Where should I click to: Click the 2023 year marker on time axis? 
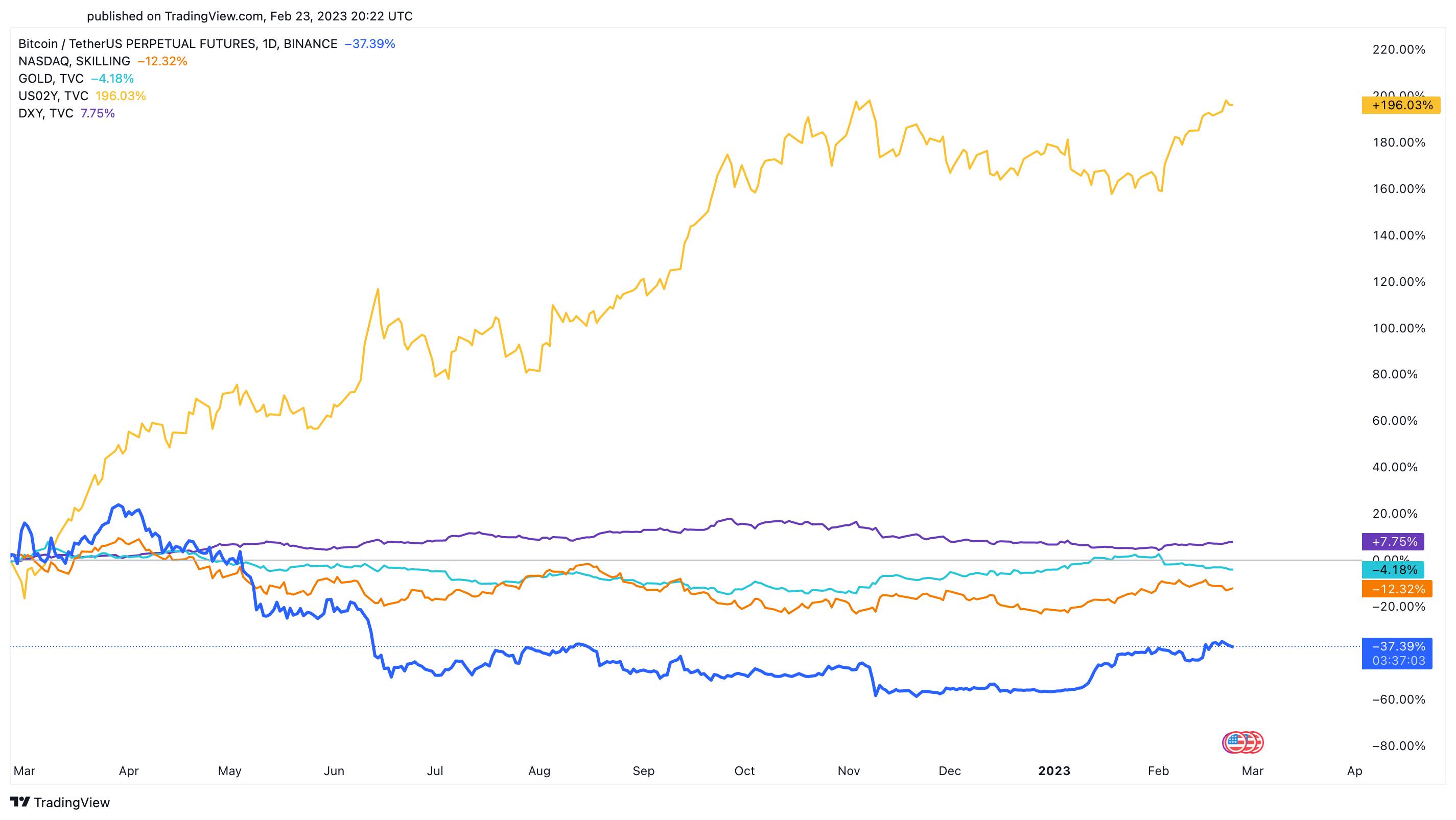[x=1054, y=771]
